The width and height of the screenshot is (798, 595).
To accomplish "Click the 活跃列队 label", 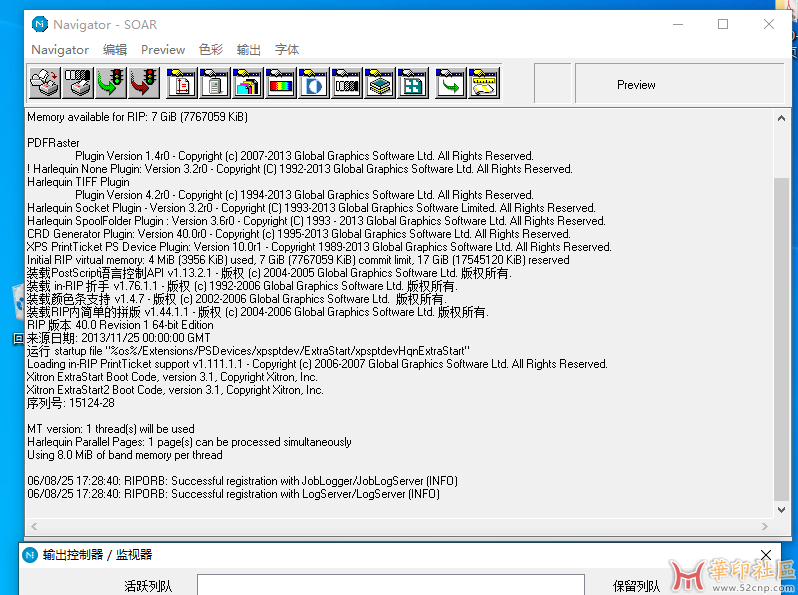I will 148,586.
